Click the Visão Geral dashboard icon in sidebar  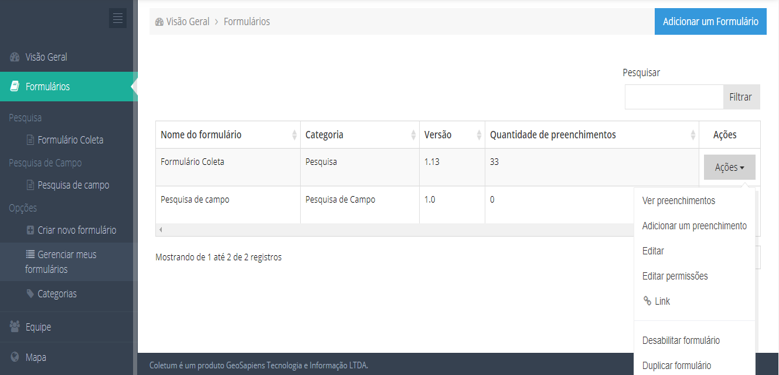(x=14, y=57)
